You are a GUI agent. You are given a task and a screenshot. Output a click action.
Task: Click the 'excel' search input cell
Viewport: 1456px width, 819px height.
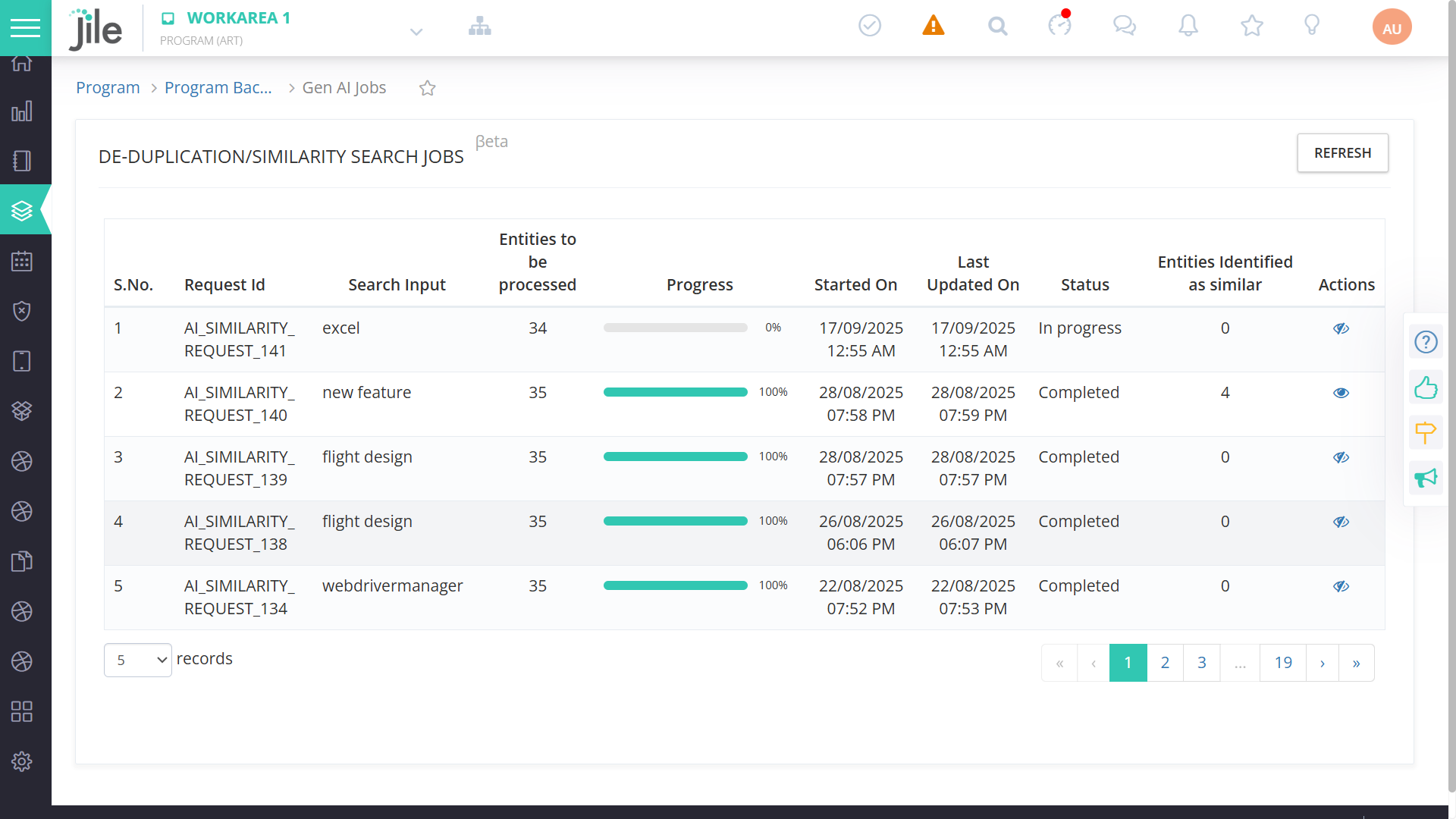(x=341, y=328)
